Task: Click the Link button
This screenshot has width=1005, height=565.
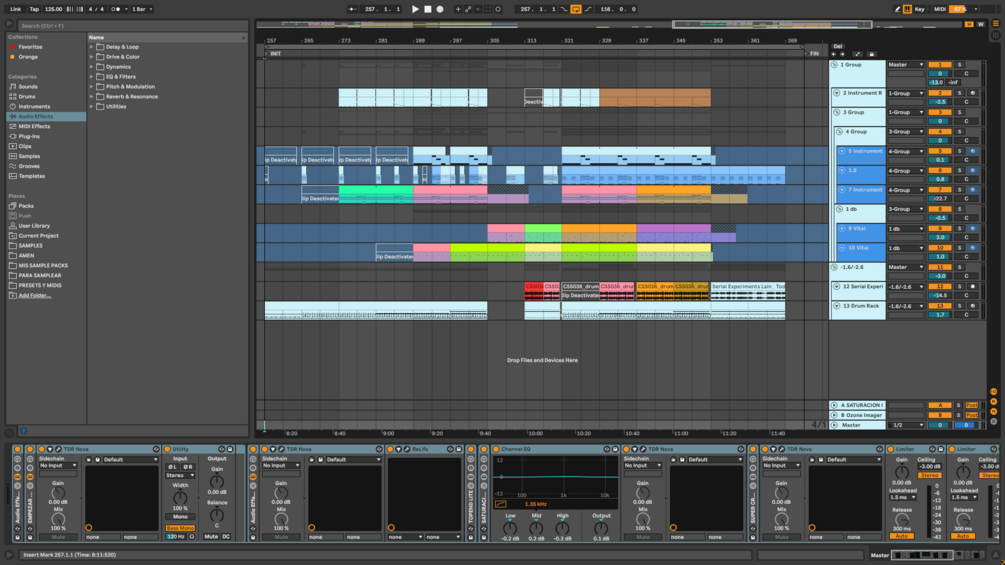Action: coord(15,9)
